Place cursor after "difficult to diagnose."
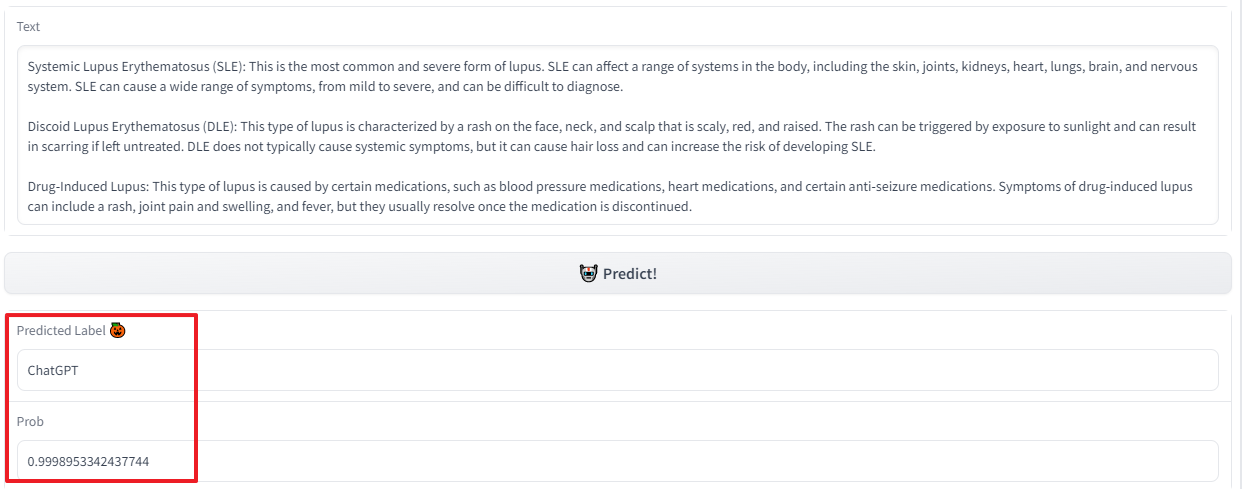 click(625, 87)
